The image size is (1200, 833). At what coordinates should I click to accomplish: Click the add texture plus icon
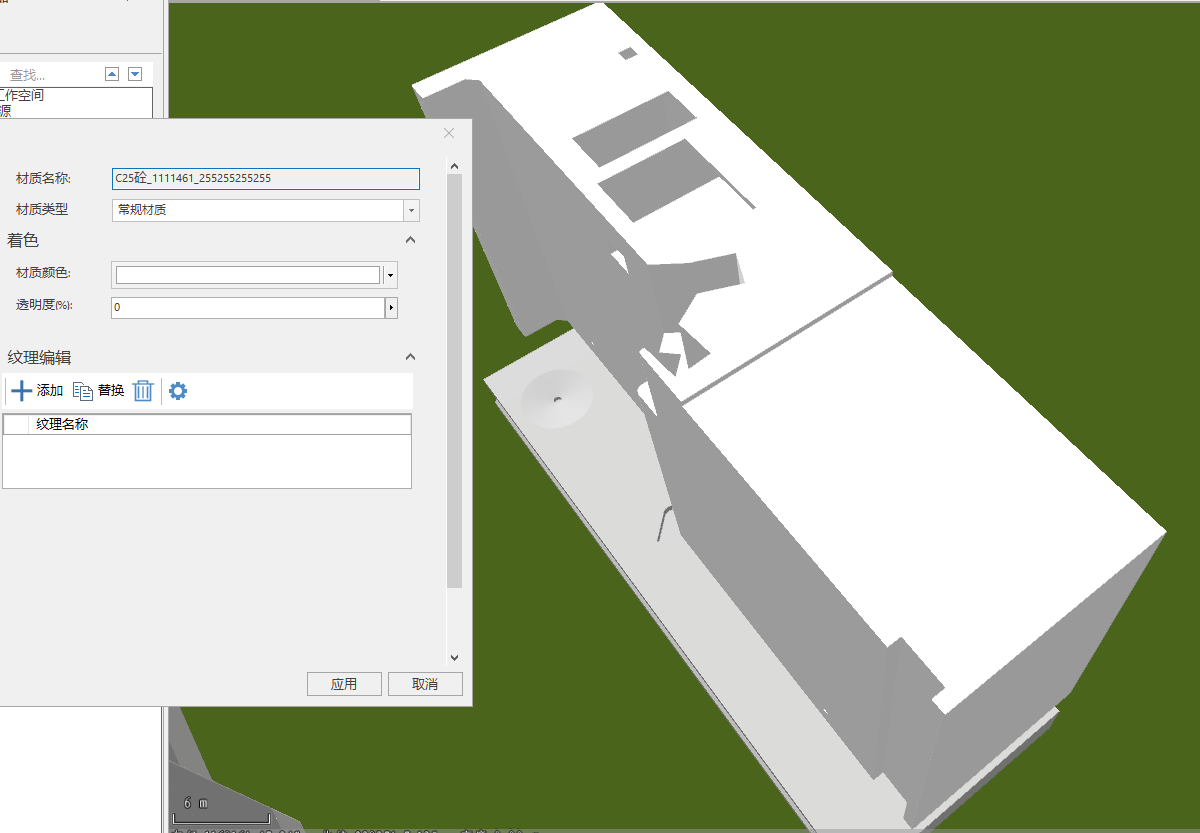coord(21,391)
